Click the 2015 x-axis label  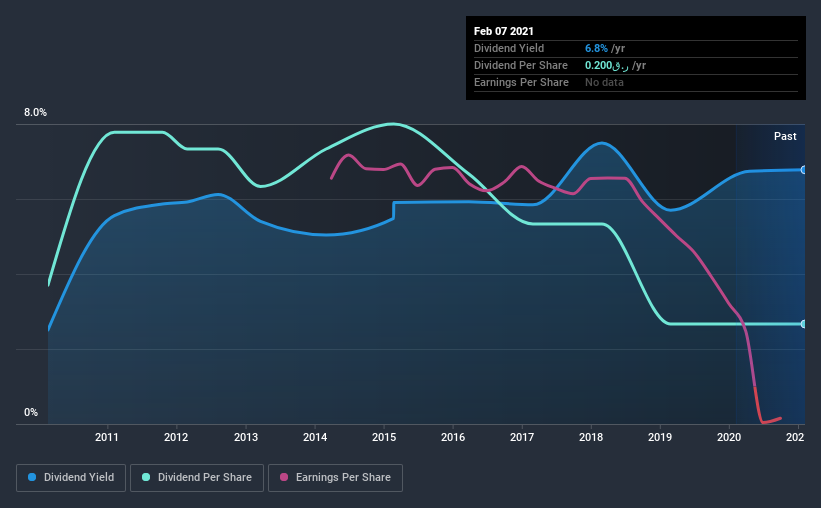click(384, 437)
